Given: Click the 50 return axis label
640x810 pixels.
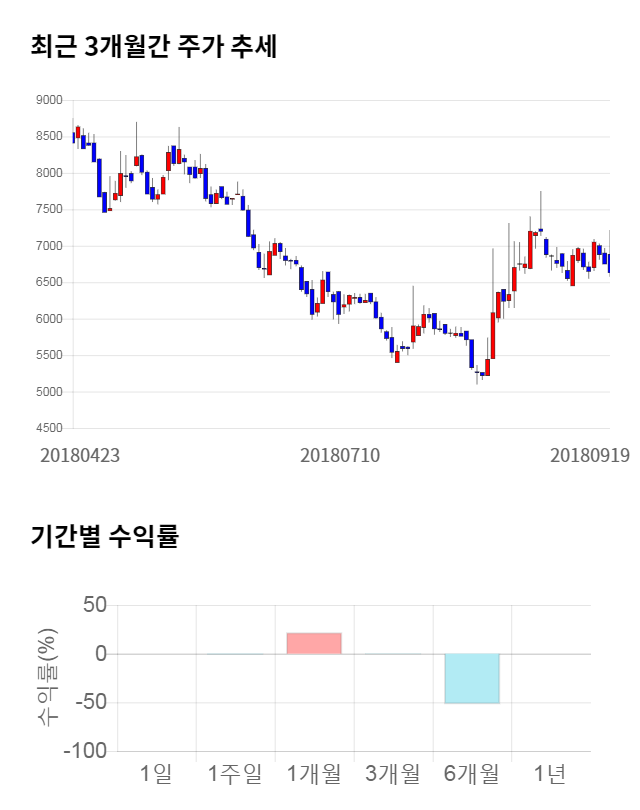Looking at the screenshot, I should [95, 605].
